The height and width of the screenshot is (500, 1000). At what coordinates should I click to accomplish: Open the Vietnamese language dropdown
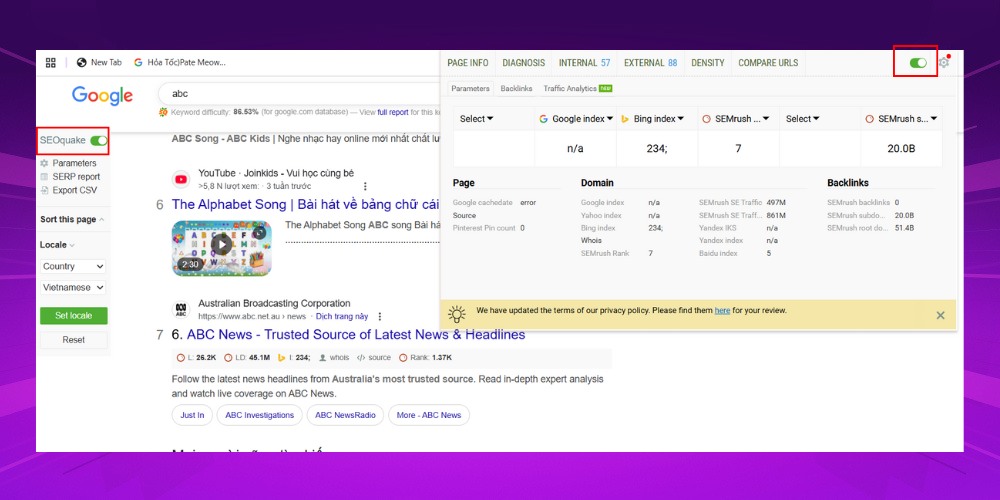click(x=73, y=288)
